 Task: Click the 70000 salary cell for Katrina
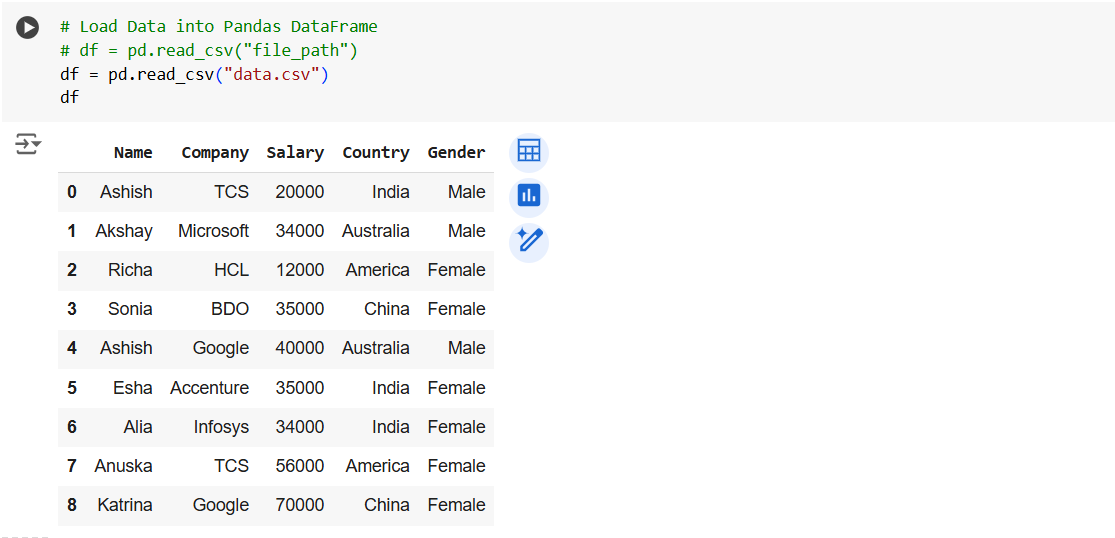click(300, 505)
